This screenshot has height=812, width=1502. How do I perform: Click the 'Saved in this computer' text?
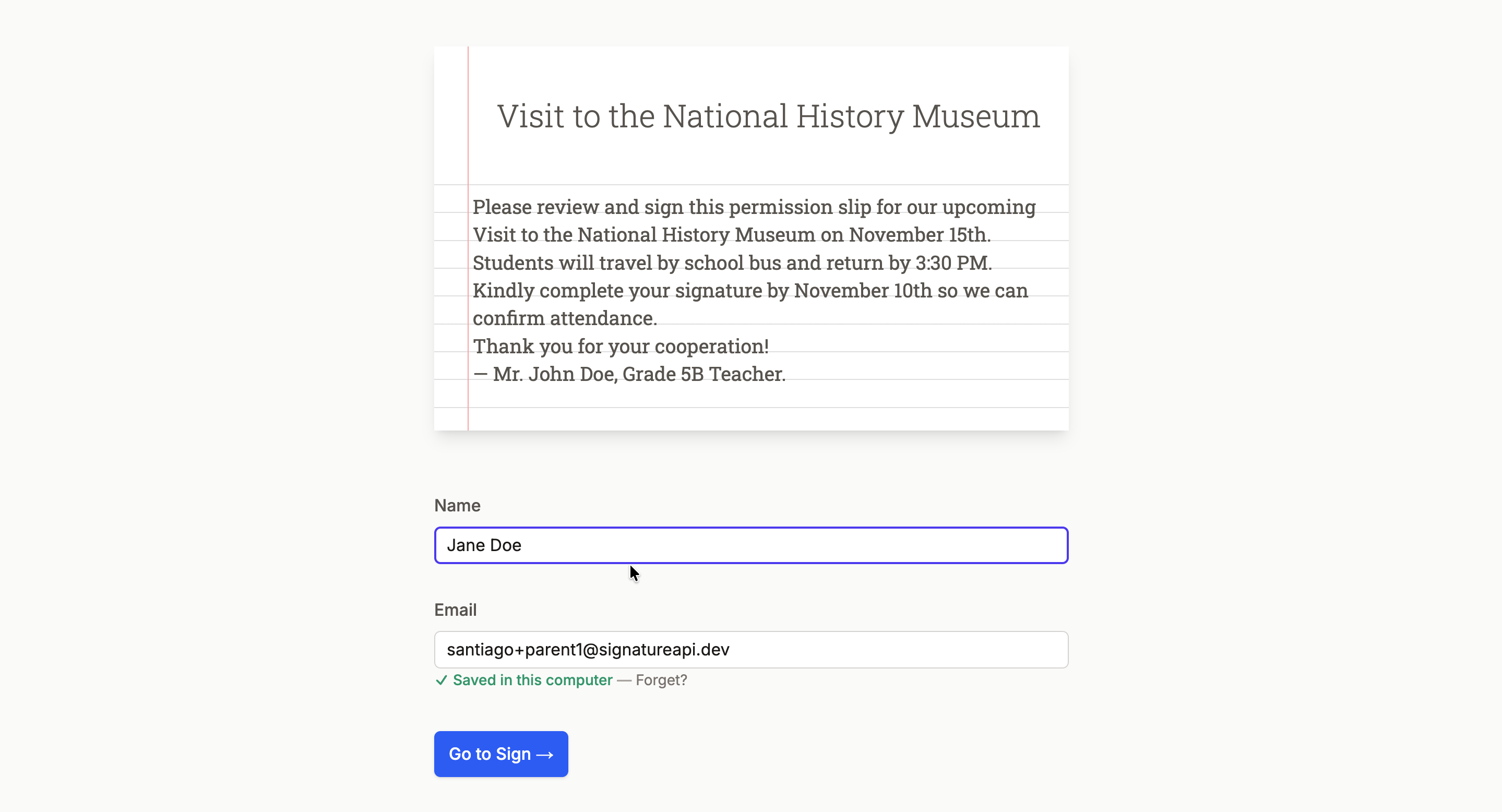click(x=532, y=680)
